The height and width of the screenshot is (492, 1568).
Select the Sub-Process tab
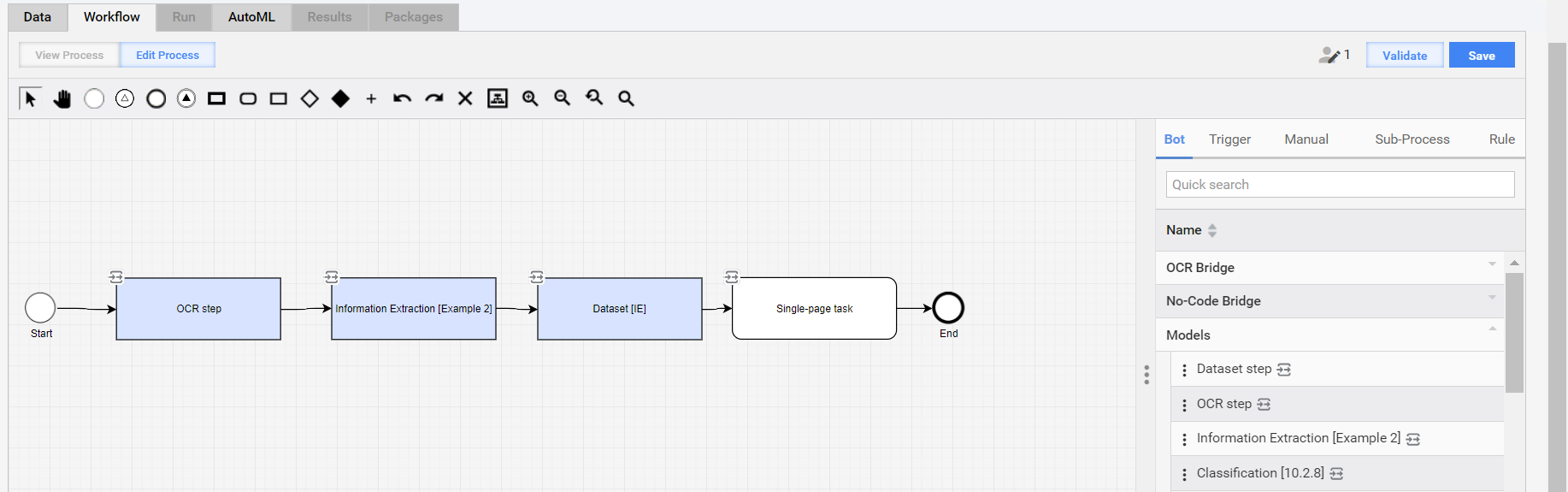[x=1412, y=139]
